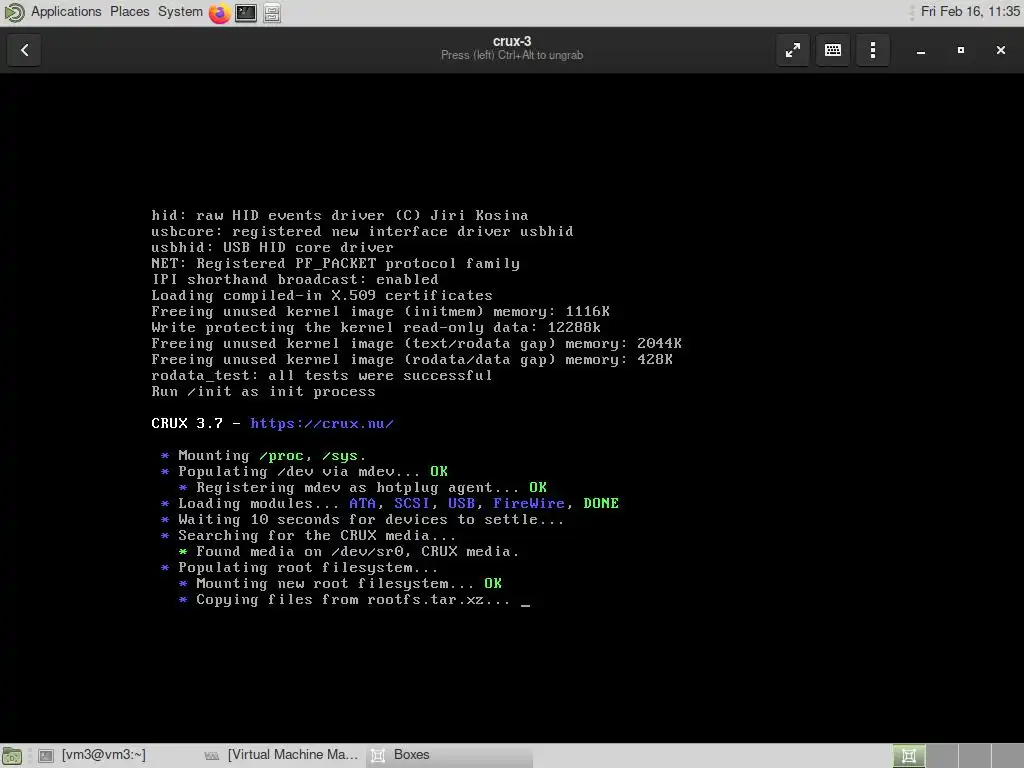Open the keyboard shortcuts send menu

coord(833,50)
